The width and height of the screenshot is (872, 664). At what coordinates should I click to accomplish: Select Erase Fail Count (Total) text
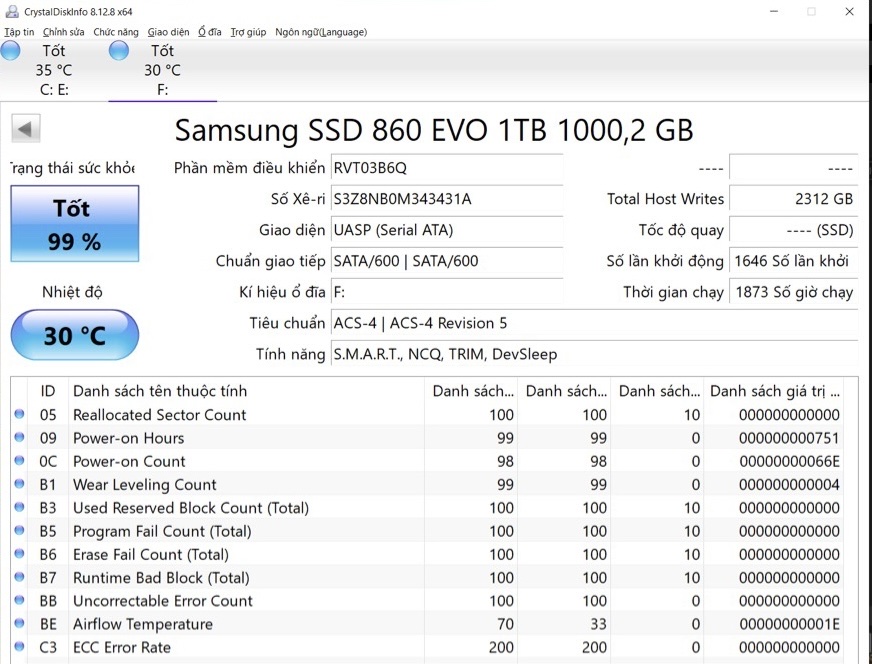pos(151,554)
